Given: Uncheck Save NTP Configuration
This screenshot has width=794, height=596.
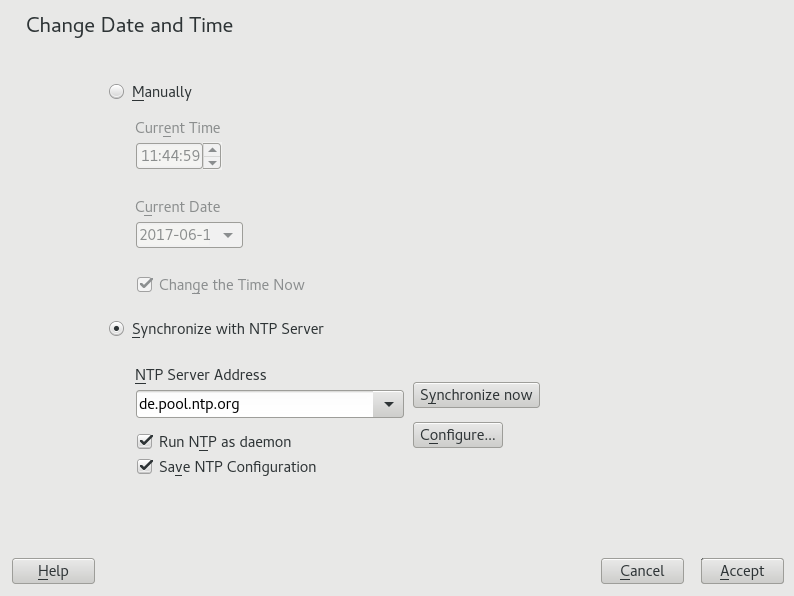Looking at the screenshot, I should point(145,467).
